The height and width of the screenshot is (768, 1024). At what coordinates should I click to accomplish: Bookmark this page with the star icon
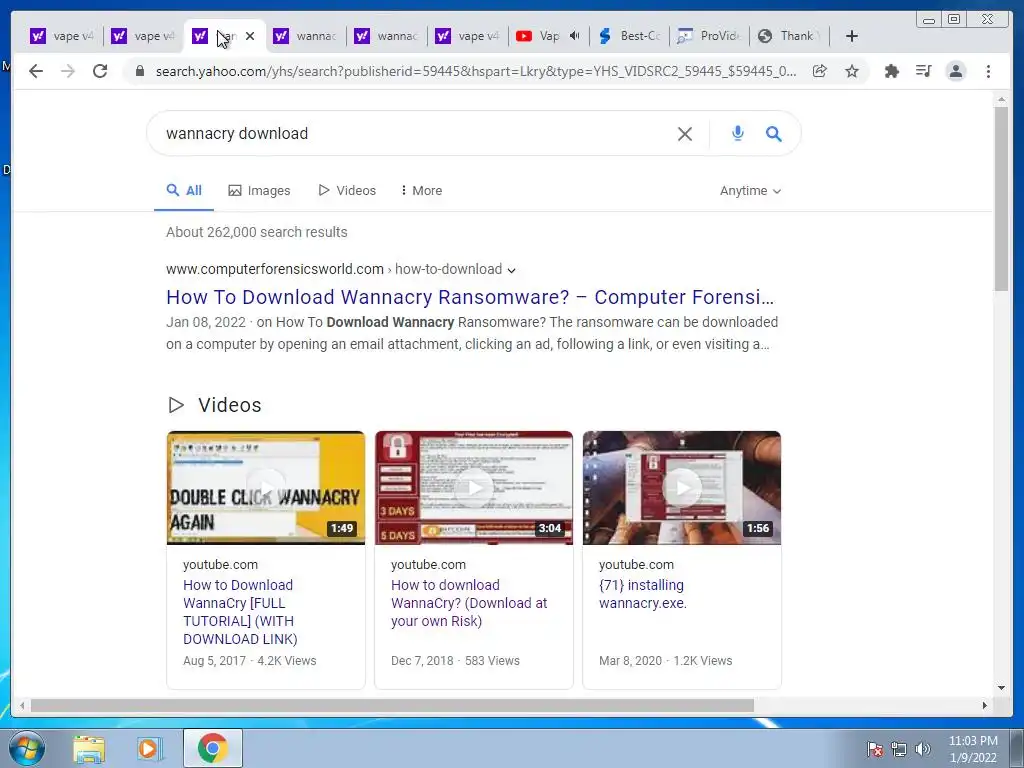pos(852,71)
